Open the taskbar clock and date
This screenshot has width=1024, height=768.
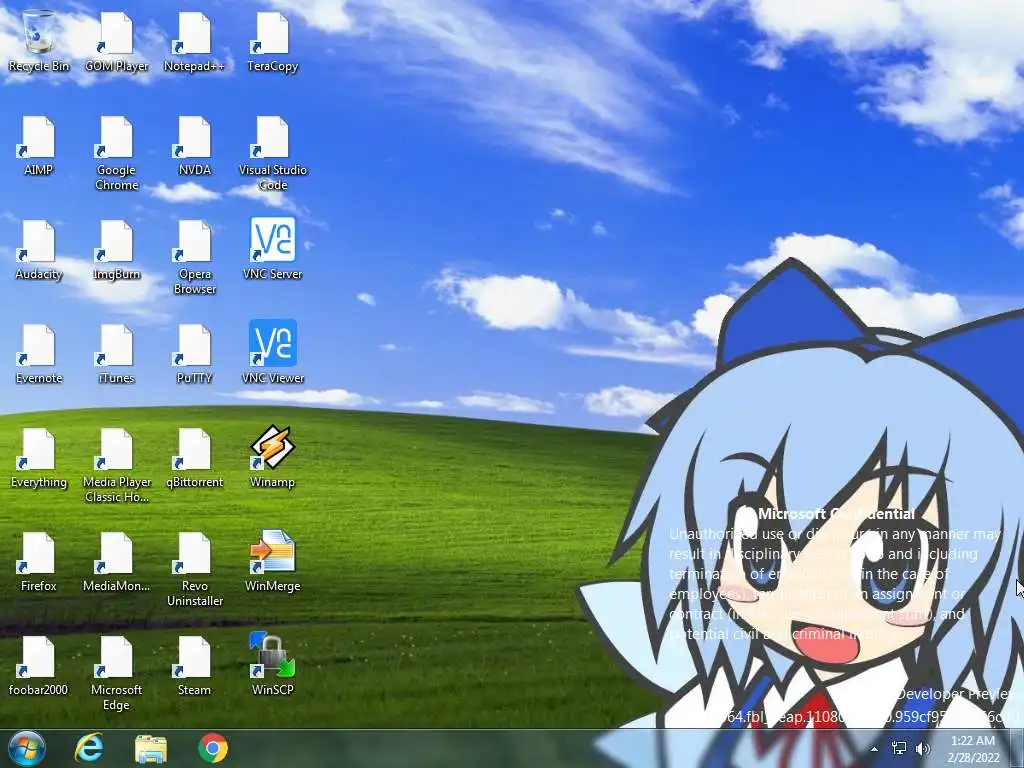[973, 749]
